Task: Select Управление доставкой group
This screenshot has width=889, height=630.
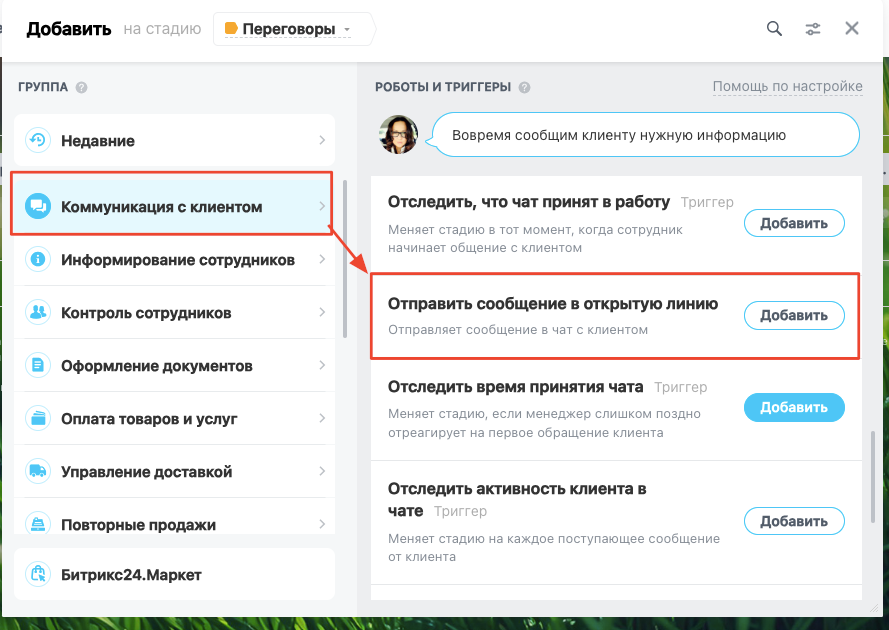Action: [x=174, y=471]
